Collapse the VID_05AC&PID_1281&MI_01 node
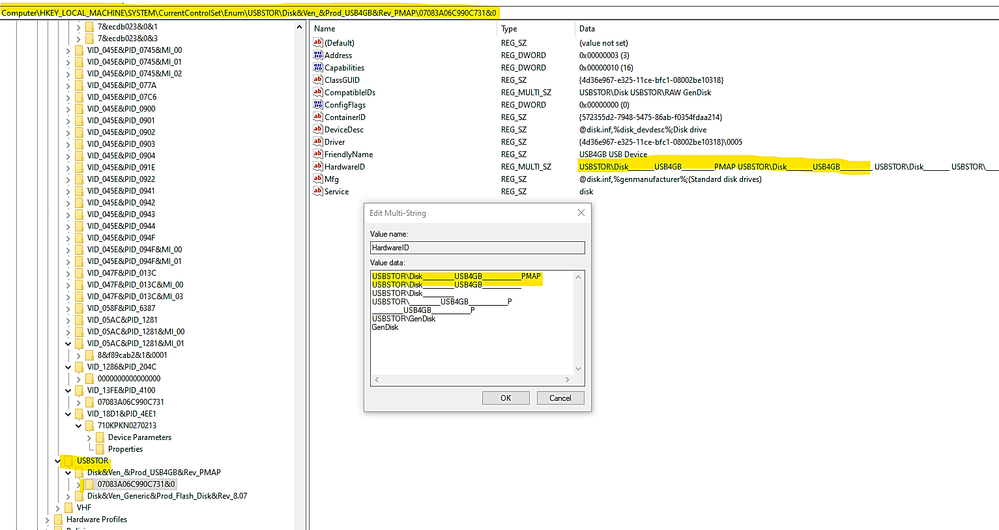This screenshot has height=530, width=999. point(68,343)
